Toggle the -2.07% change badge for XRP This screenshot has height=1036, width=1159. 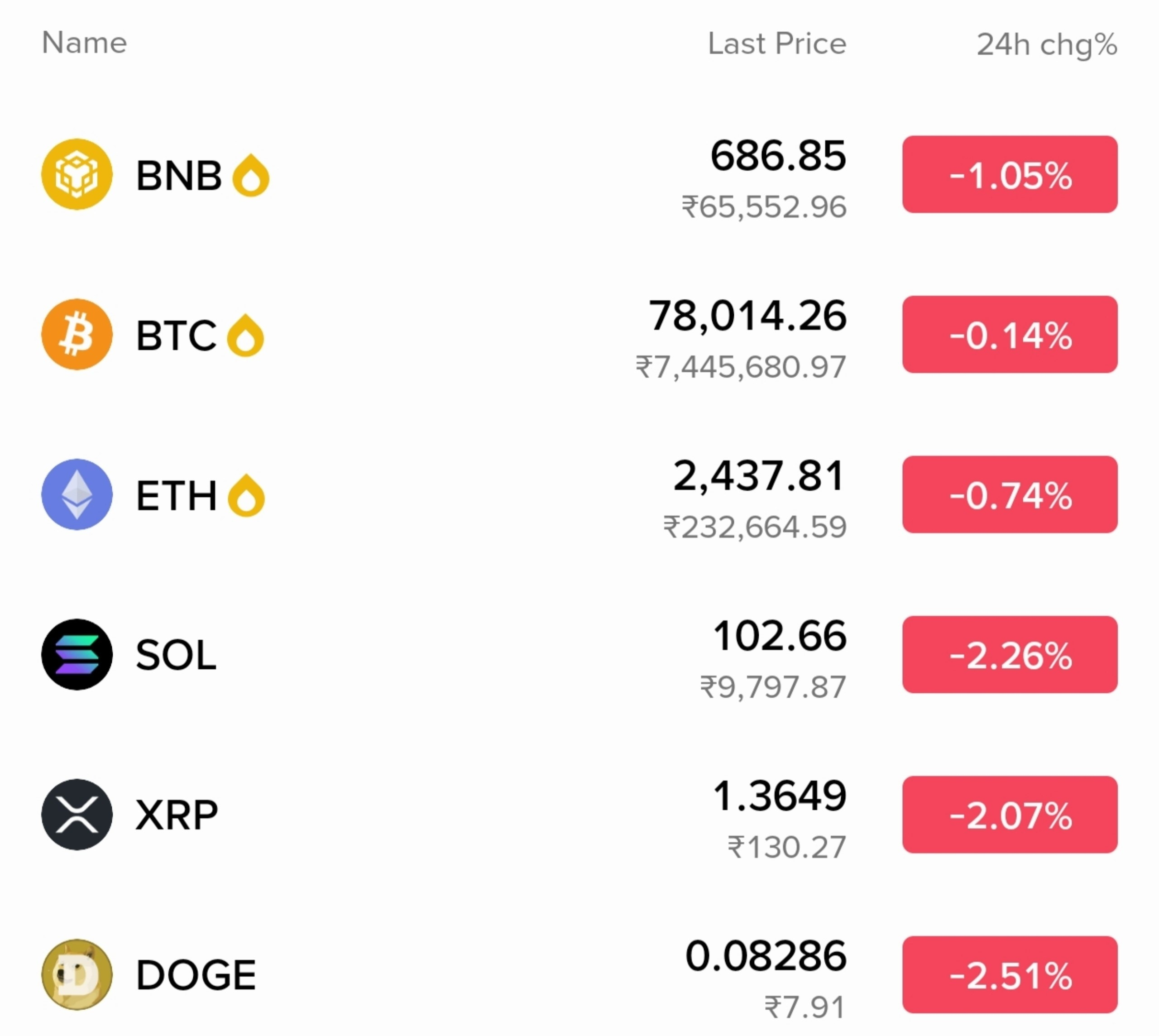click(1010, 814)
